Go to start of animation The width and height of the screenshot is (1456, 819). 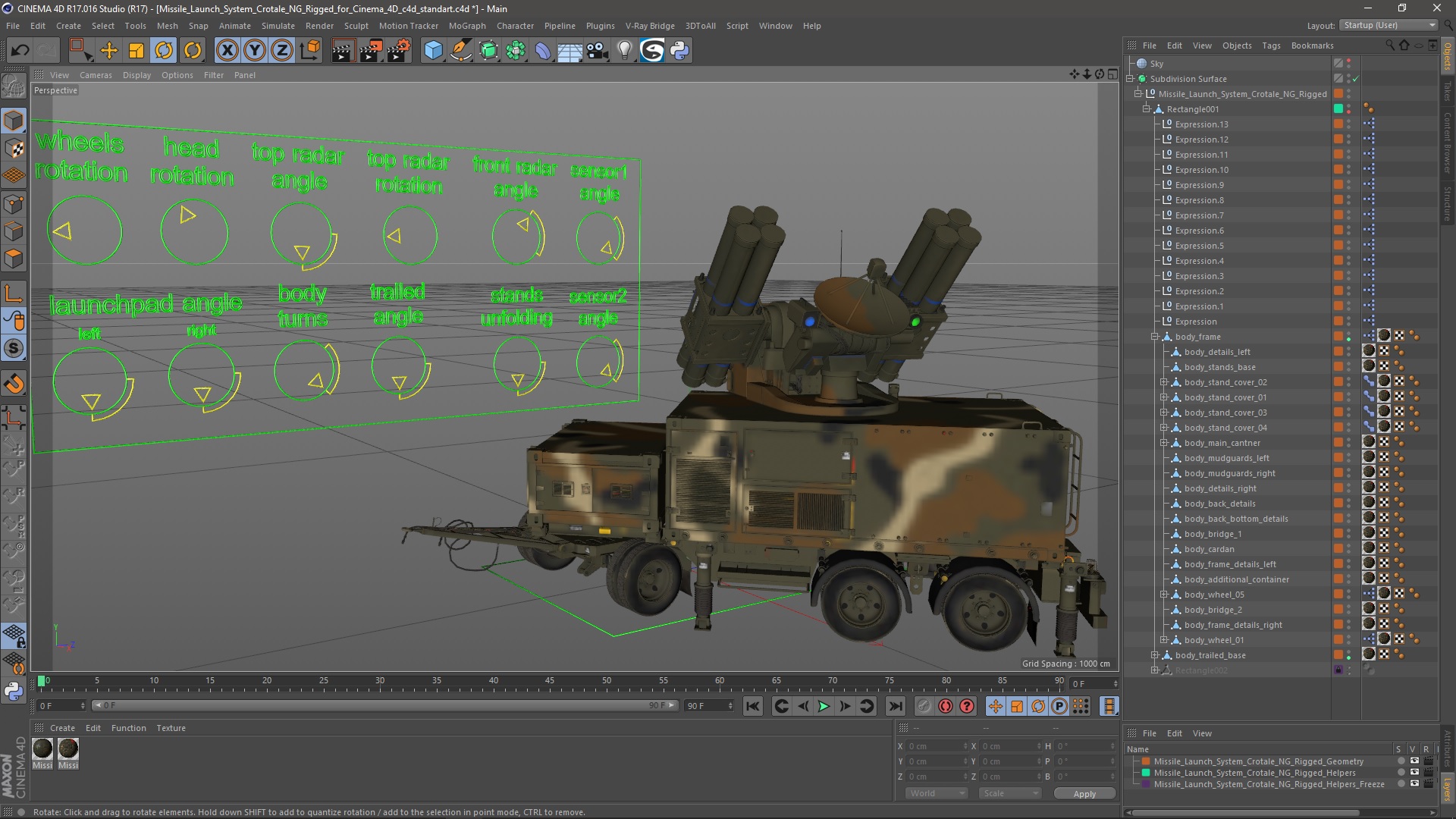pyautogui.click(x=753, y=706)
